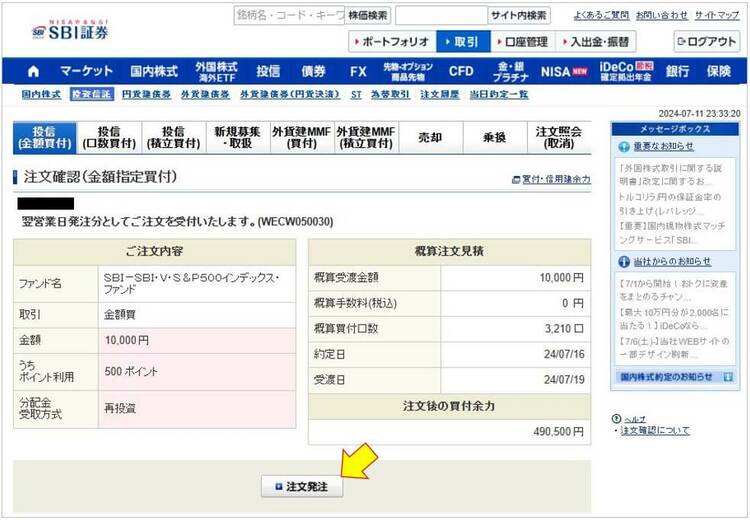
Task: Click 投資信託 sub-navigation link
Action: [91, 94]
